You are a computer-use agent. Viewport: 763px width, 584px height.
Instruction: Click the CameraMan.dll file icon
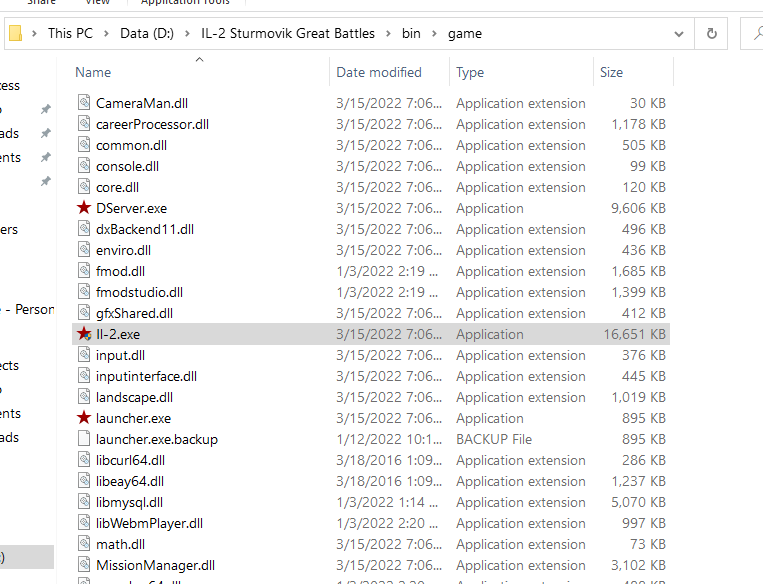point(84,103)
